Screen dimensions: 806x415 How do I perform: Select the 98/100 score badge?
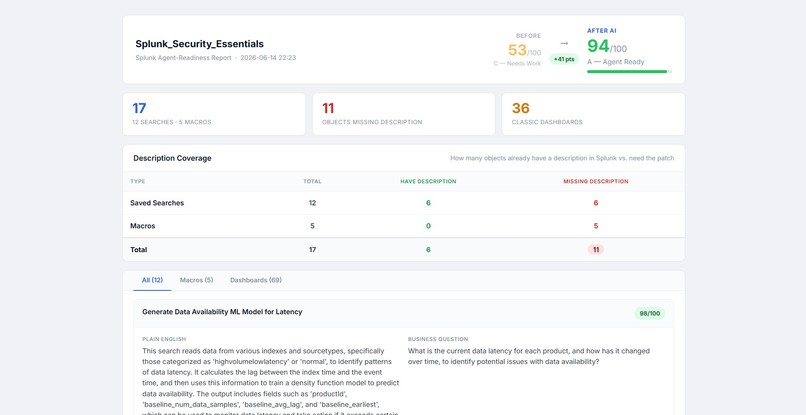(649, 313)
